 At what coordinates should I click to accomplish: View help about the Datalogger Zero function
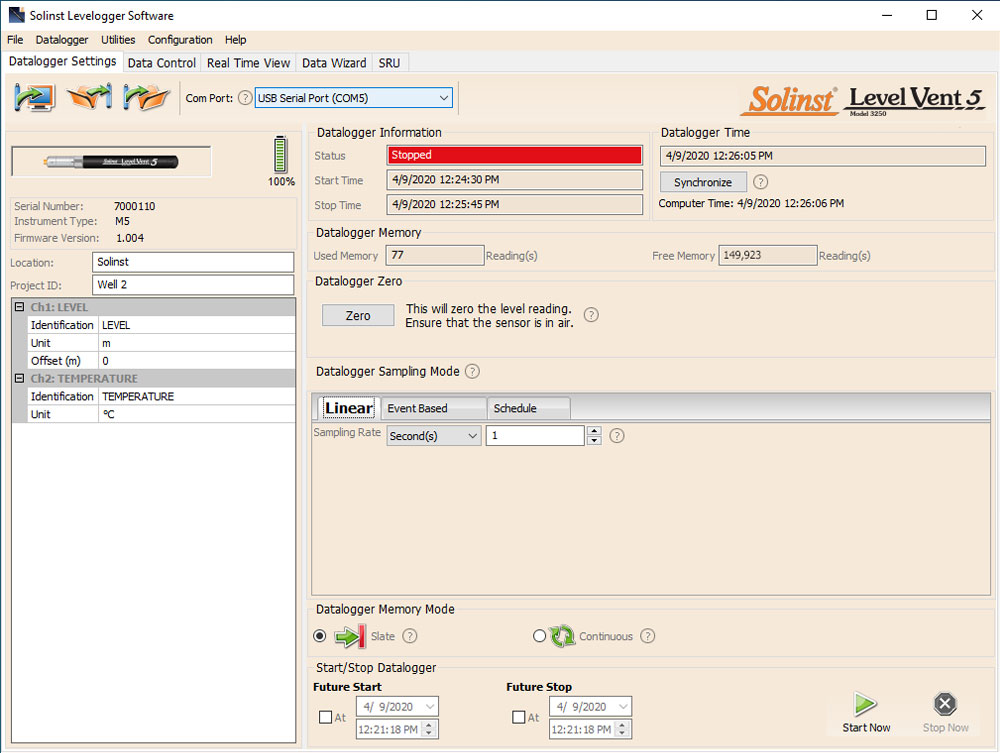click(591, 314)
